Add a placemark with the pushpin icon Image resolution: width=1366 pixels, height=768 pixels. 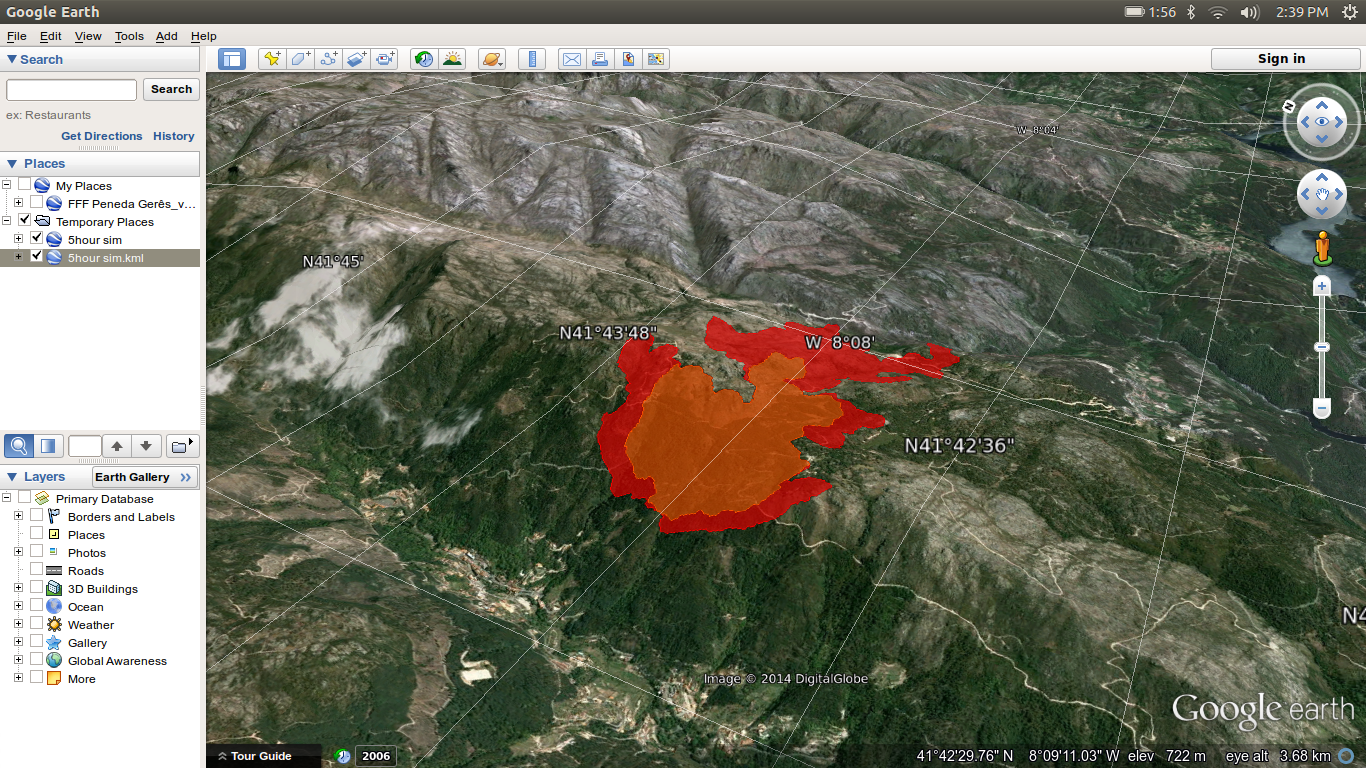(x=272, y=59)
